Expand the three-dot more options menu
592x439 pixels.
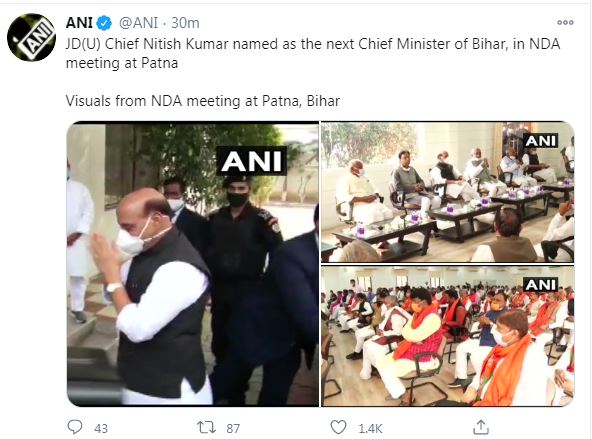(x=565, y=23)
